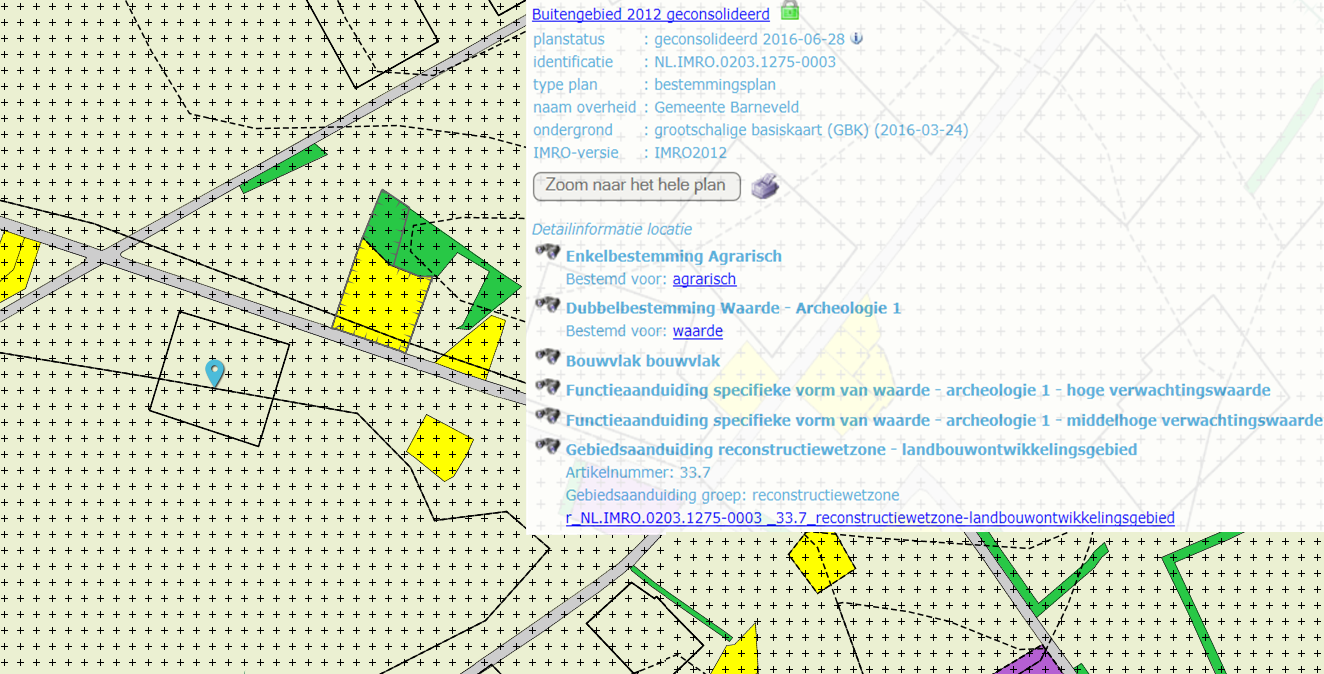Click the type plan value bestemmingsplan
The width and height of the screenshot is (1324, 674).
click(715, 85)
